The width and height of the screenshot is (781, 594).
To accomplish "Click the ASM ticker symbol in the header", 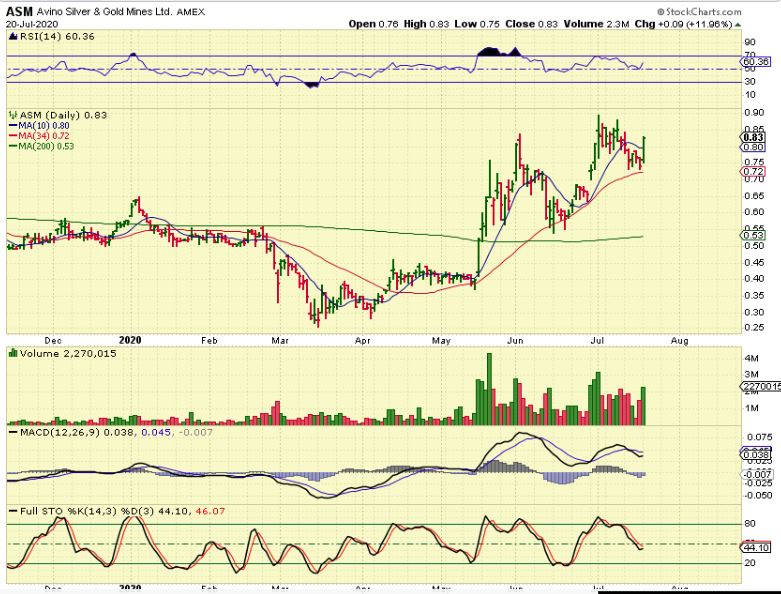I will pos(19,9).
